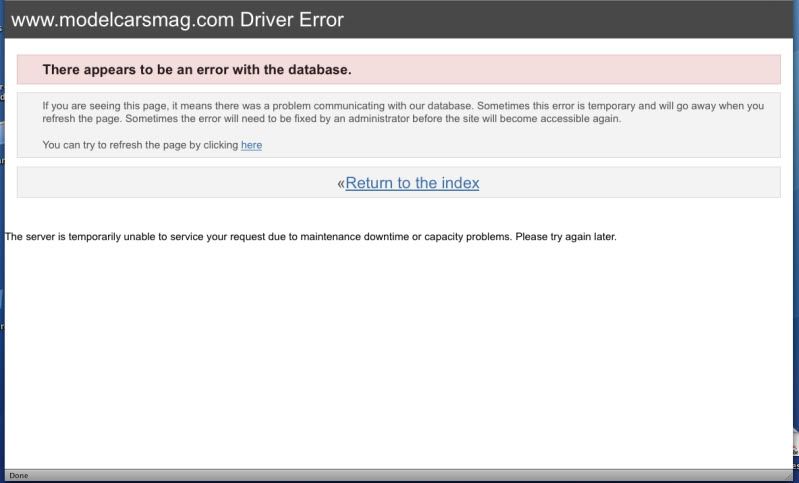Viewport: 799px width, 483px height.
Task: Click the 'here' refresh link
Action: point(251,145)
